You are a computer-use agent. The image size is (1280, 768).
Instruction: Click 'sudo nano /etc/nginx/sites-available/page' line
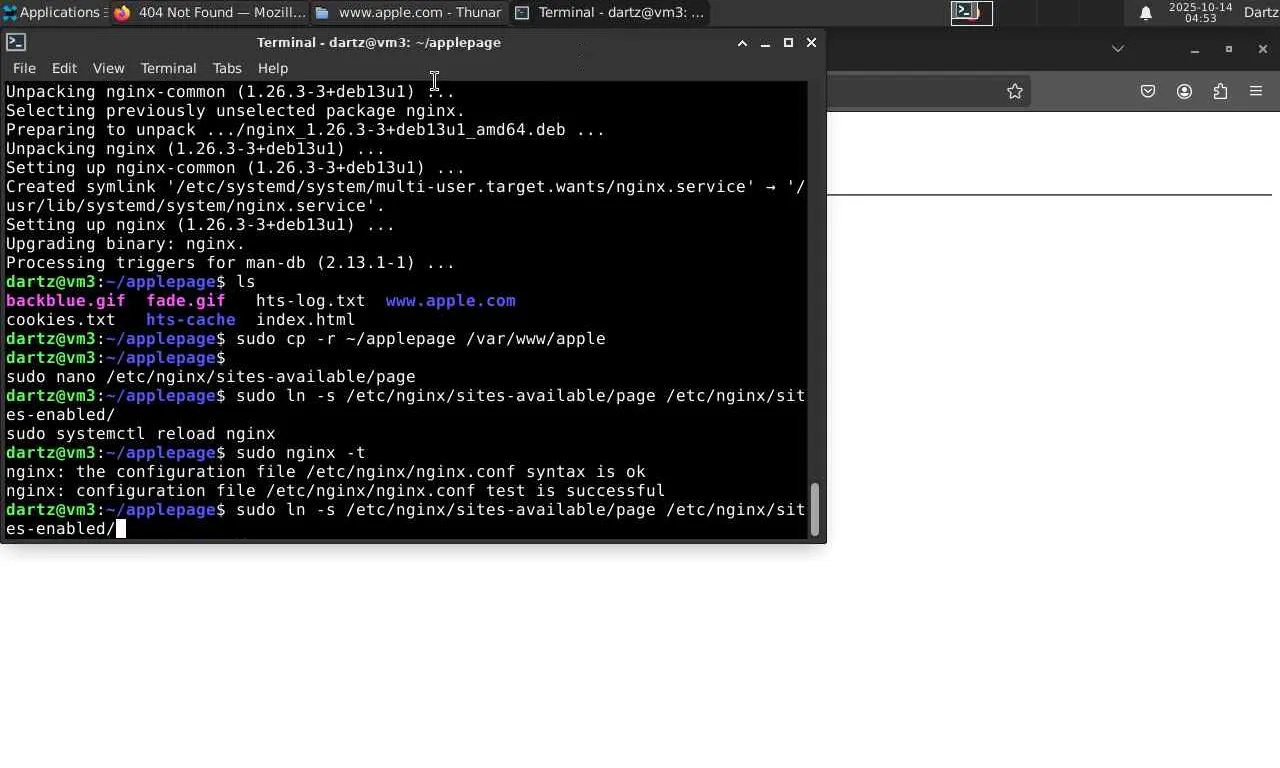211,377
